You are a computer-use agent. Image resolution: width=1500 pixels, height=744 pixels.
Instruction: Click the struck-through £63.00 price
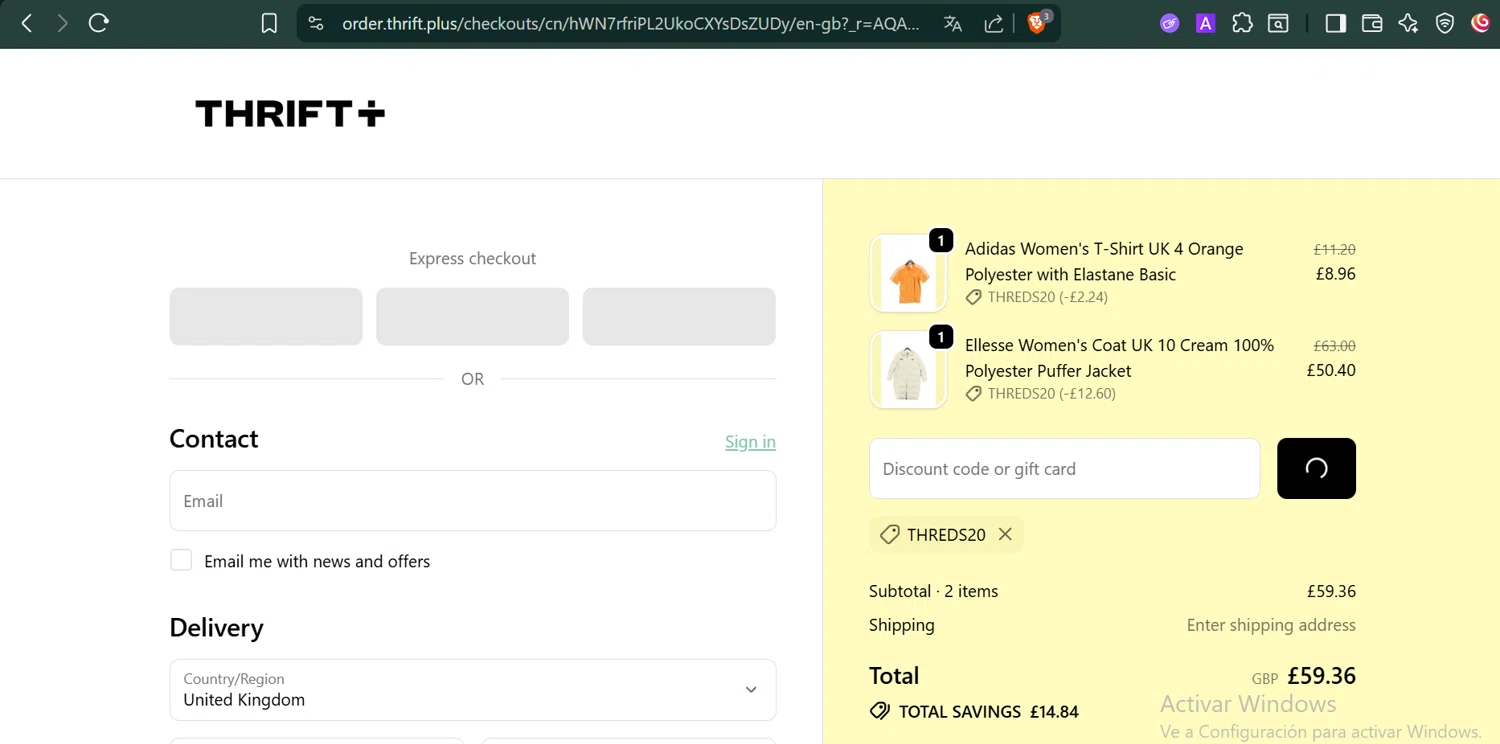click(1334, 345)
